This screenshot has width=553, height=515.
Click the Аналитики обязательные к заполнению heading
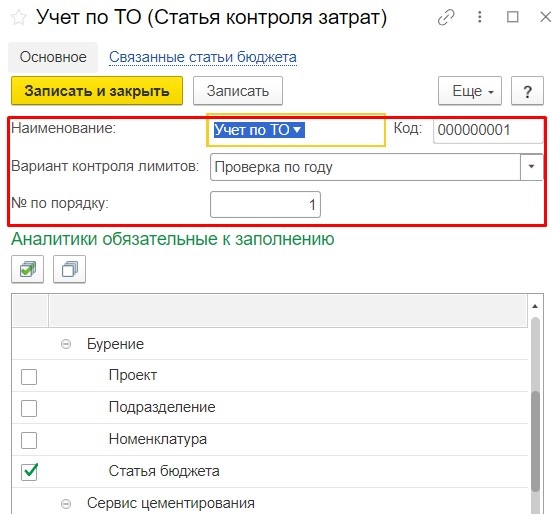point(173,239)
